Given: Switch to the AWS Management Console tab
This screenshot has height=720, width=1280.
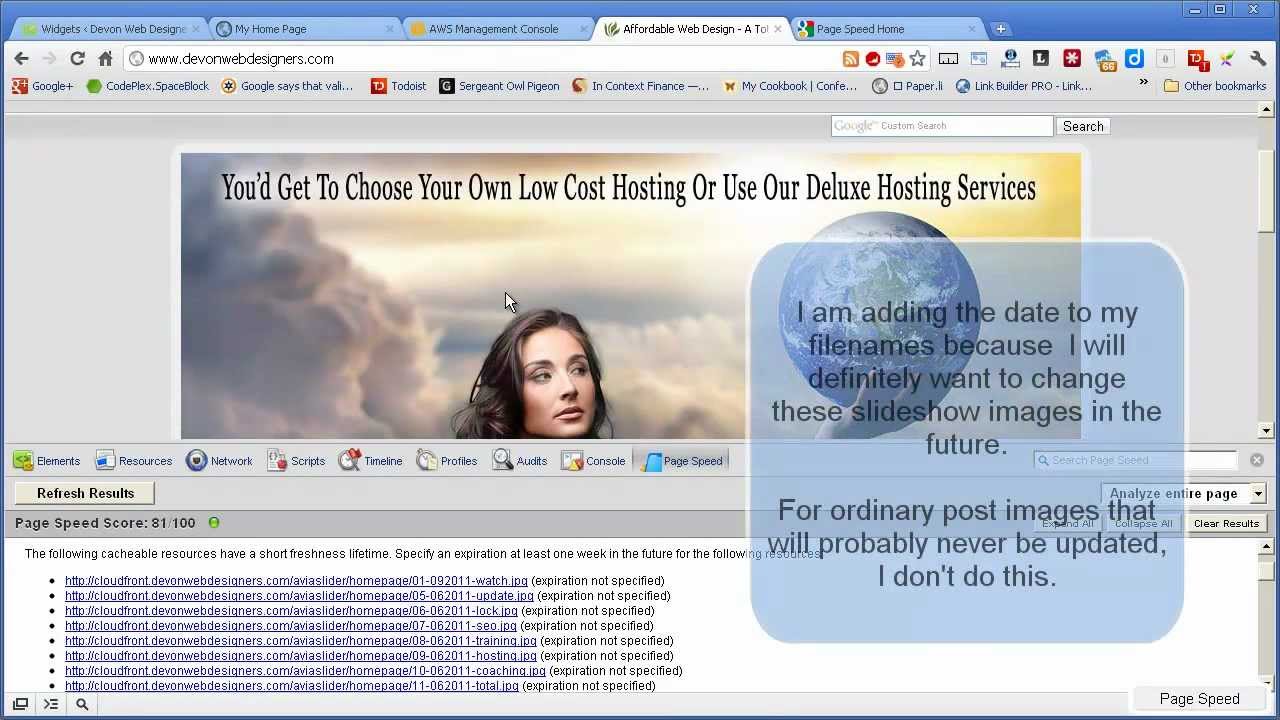Looking at the screenshot, I should [x=497, y=29].
